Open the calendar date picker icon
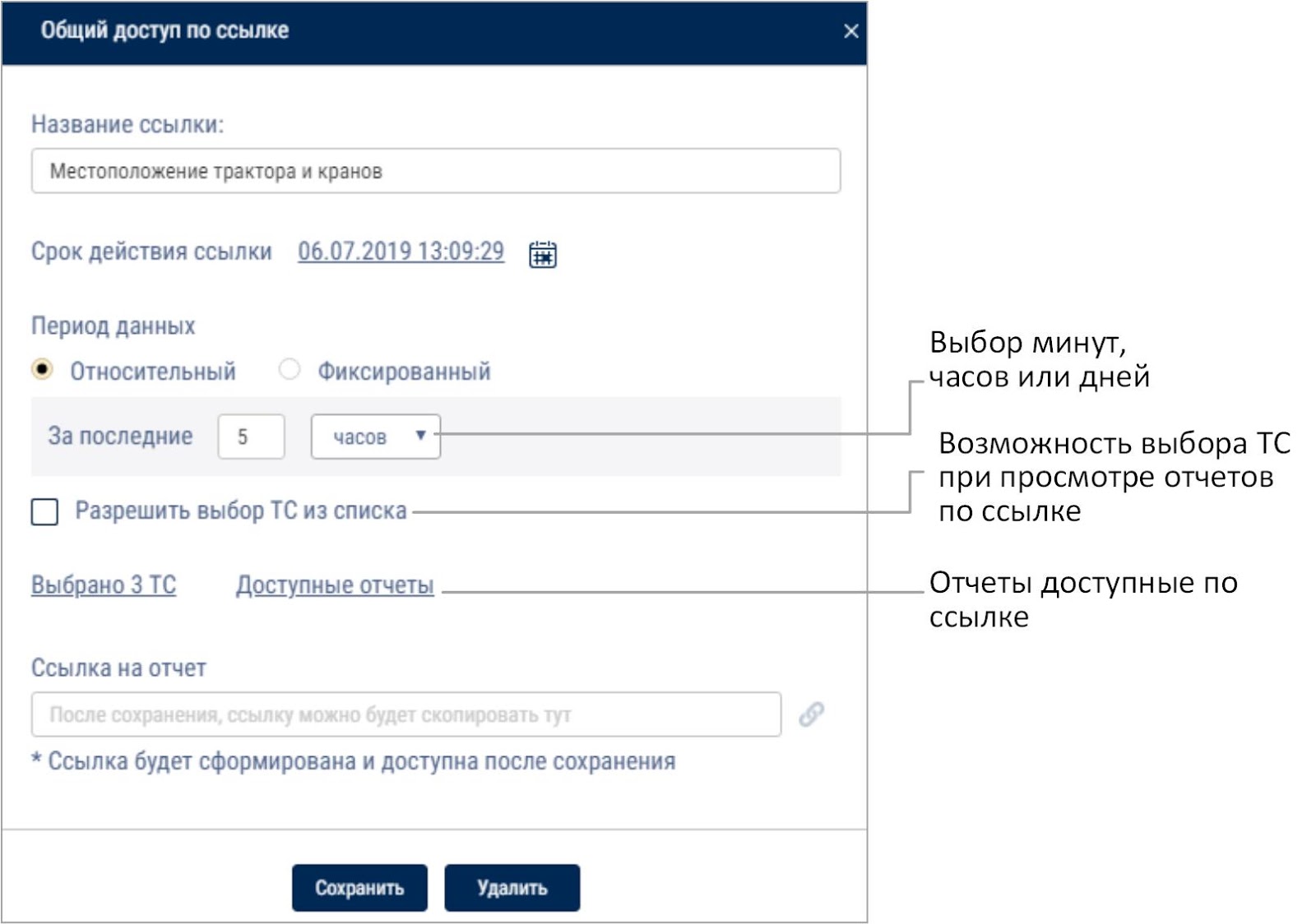This screenshot has height=924, width=1316. (542, 254)
